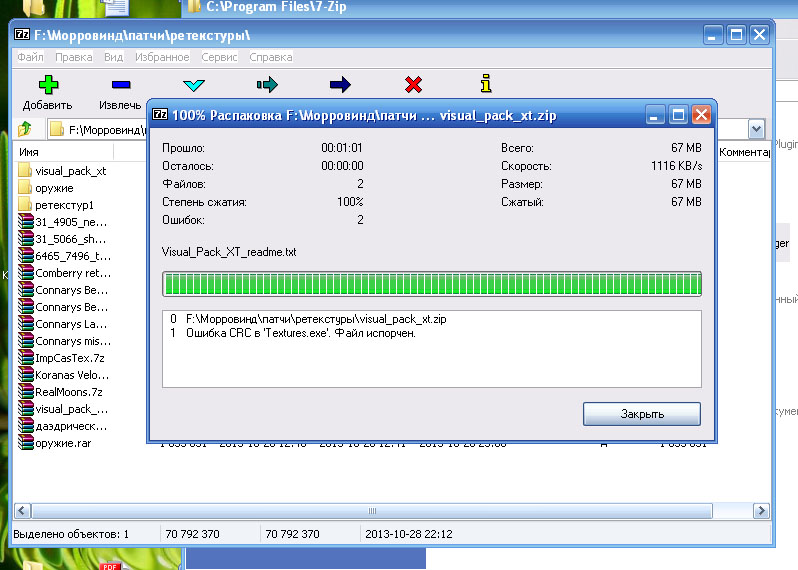This screenshot has height=570, width=798.
Task: Click 7z icon in extraction dialog title
Action: point(160,114)
